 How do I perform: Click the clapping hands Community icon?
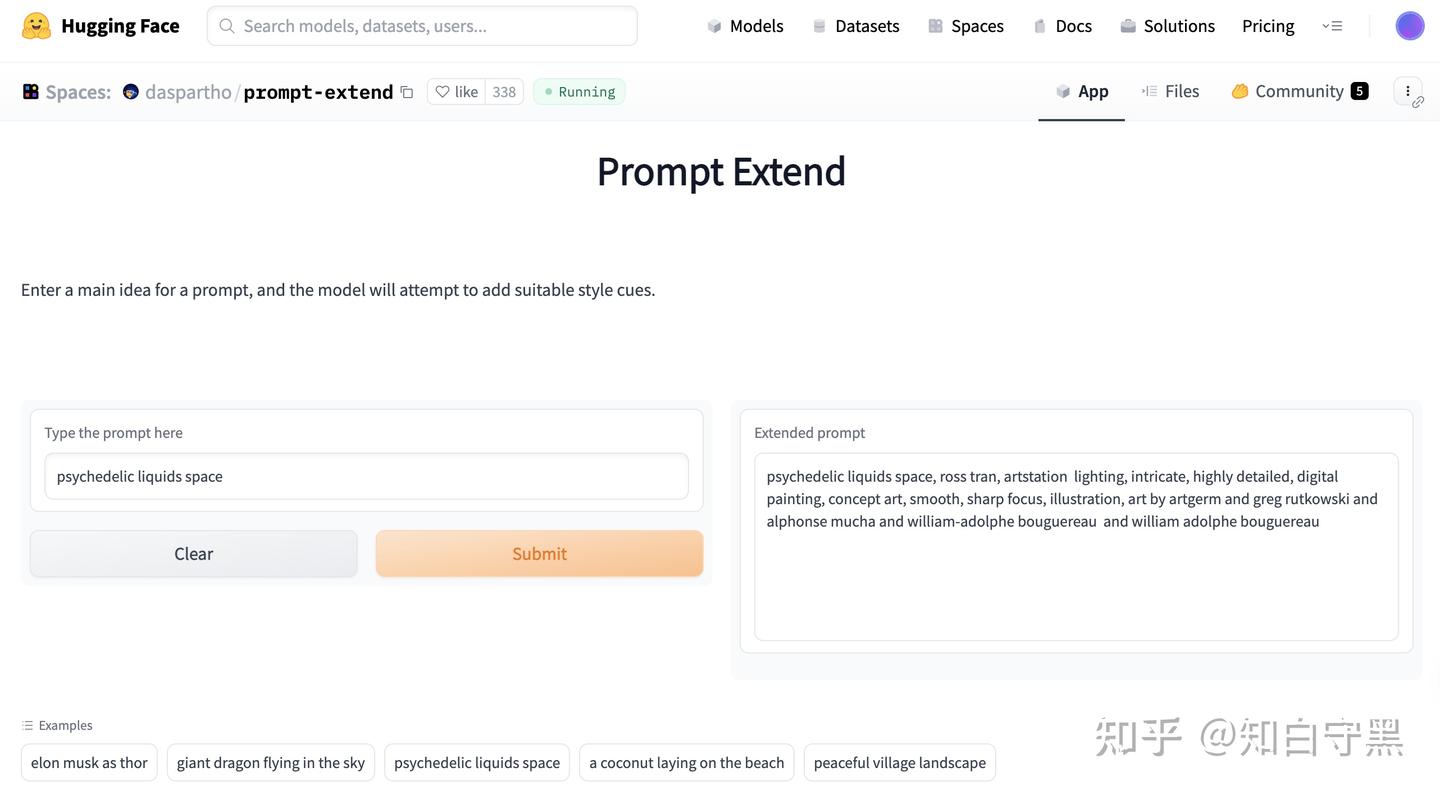(1239, 90)
